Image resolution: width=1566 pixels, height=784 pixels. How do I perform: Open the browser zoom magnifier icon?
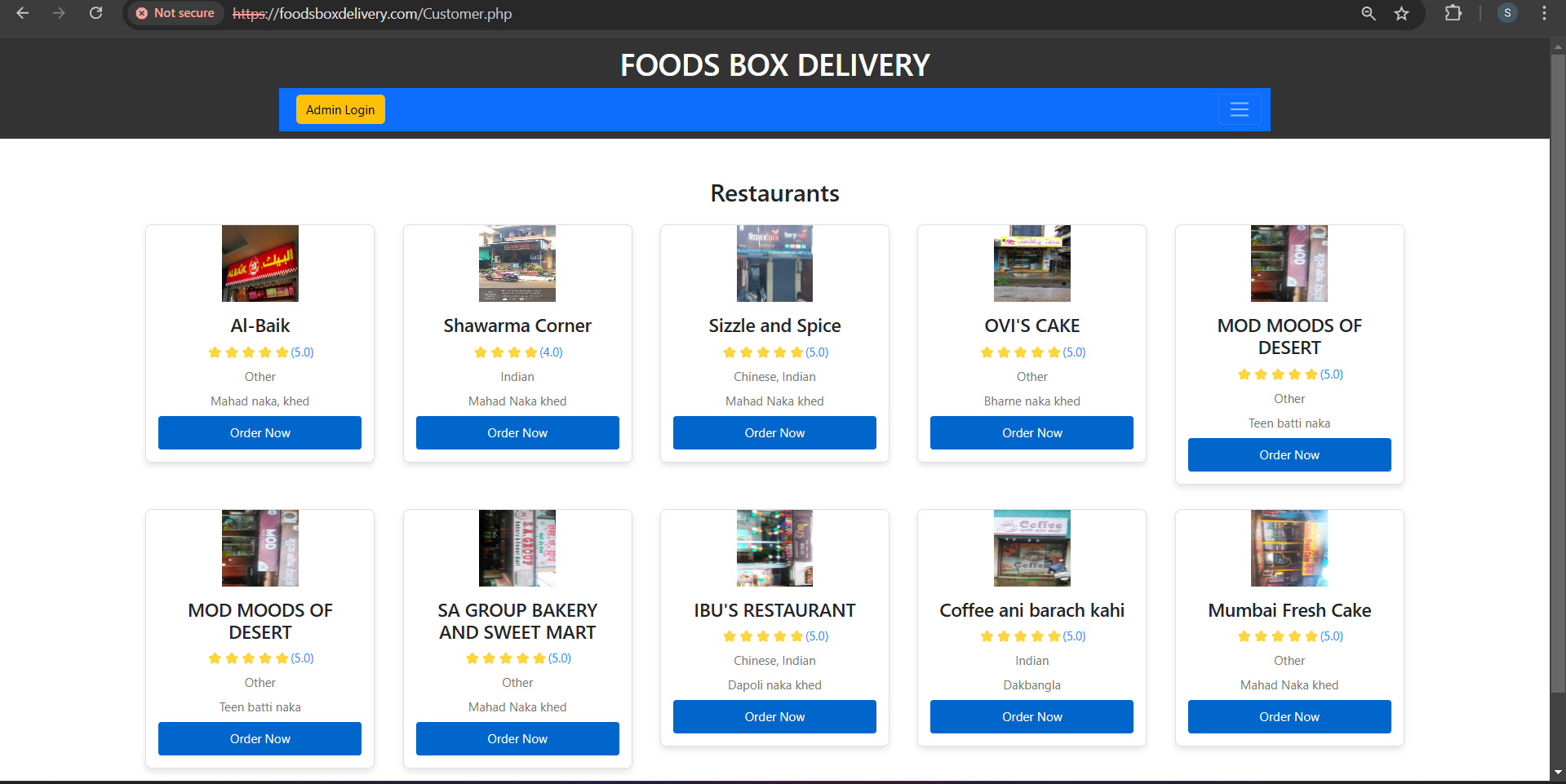1369,13
